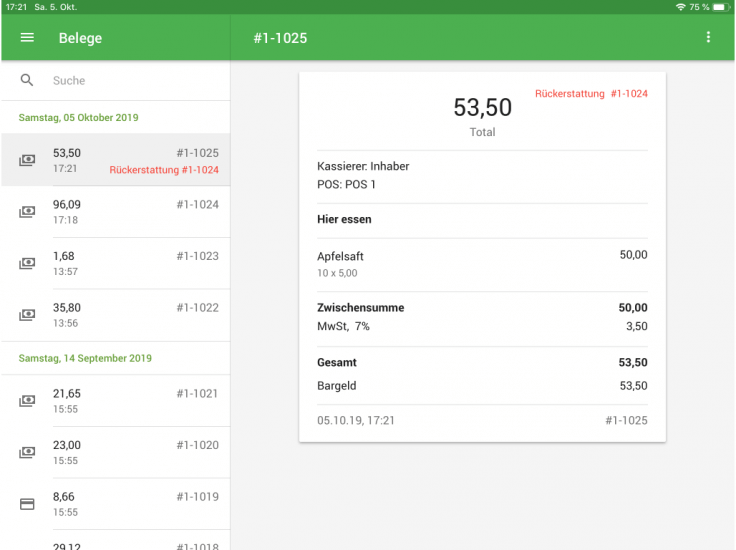
Task: Click Rückerstattung #1-1024 link in receipt list
Action: (x=164, y=170)
